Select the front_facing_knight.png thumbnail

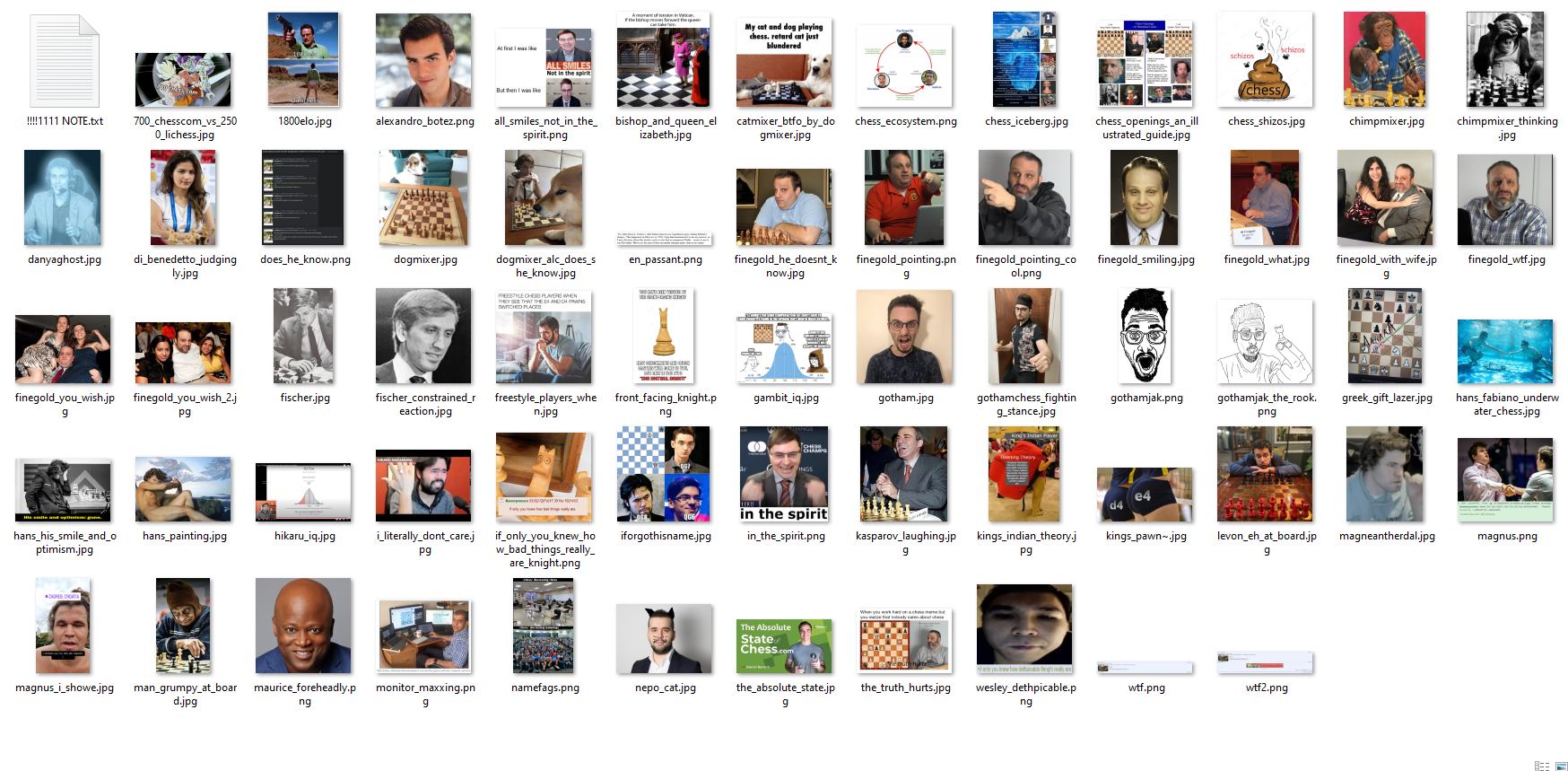(664, 336)
